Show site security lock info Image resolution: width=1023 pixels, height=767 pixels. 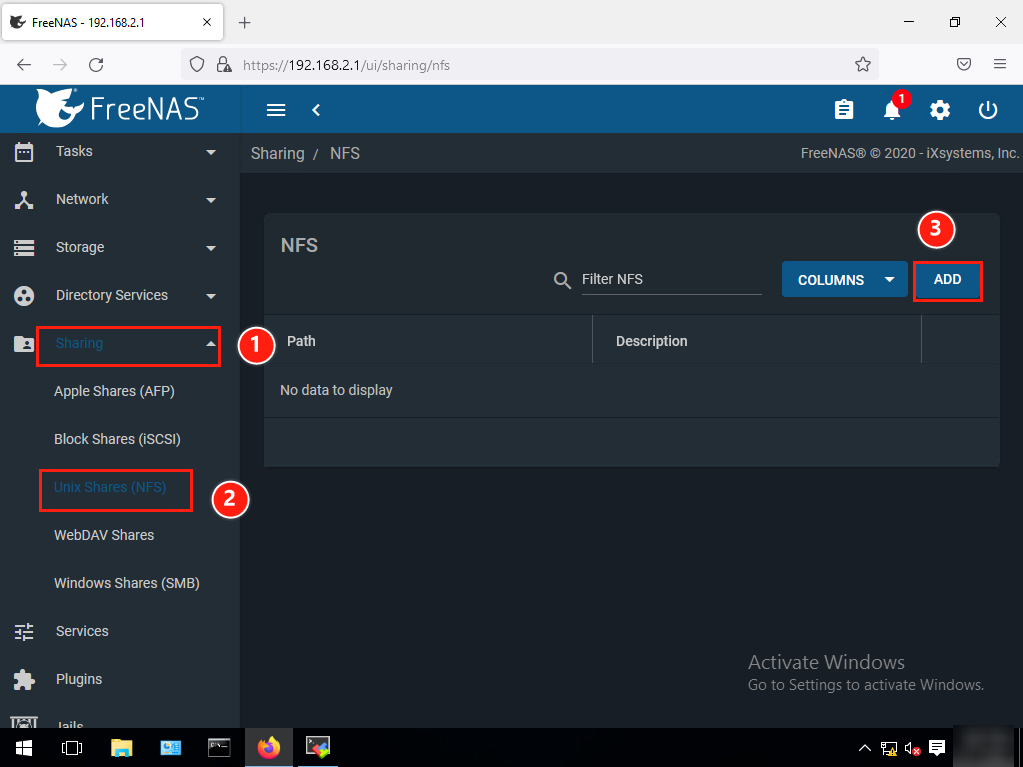(x=224, y=64)
